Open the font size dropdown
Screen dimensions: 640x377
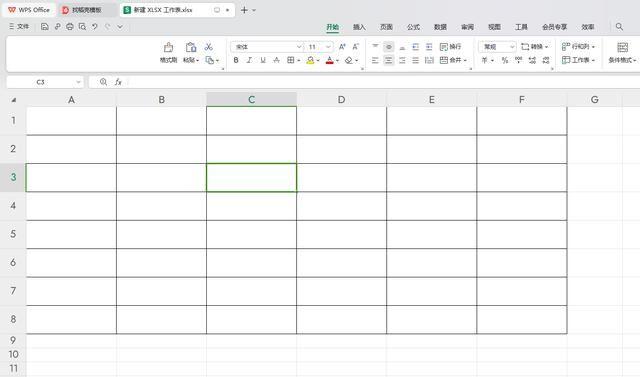coord(328,47)
